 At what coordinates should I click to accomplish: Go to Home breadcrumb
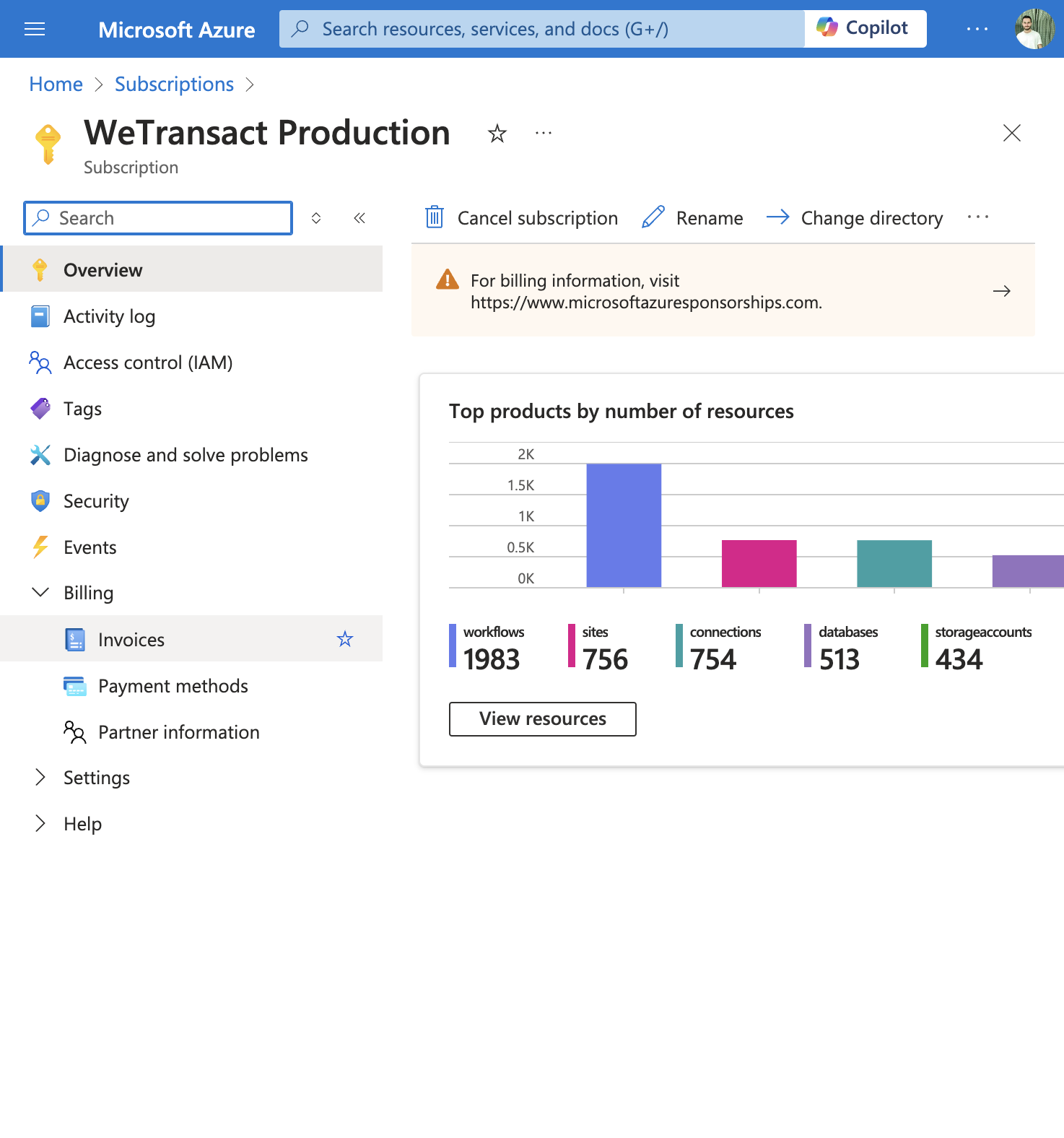[56, 84]
